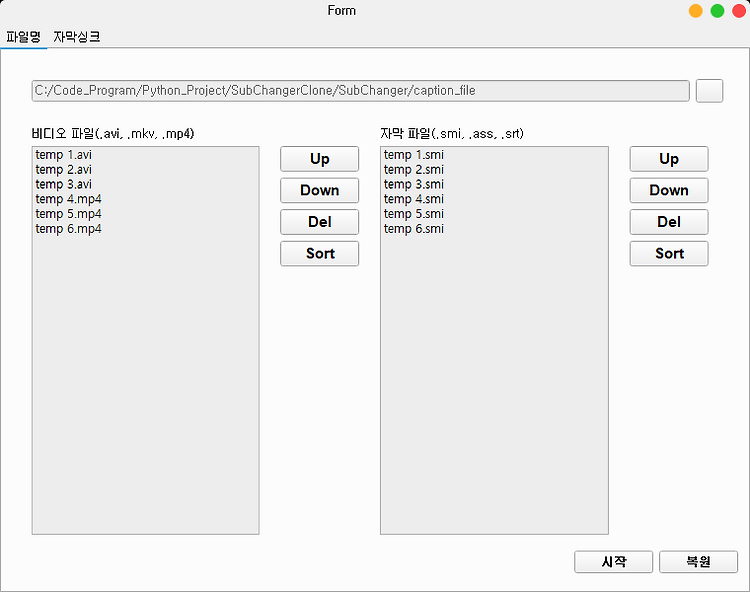Select temp 1.smi in subtitle list
750x592 pixels.
(x=494, y=155)
